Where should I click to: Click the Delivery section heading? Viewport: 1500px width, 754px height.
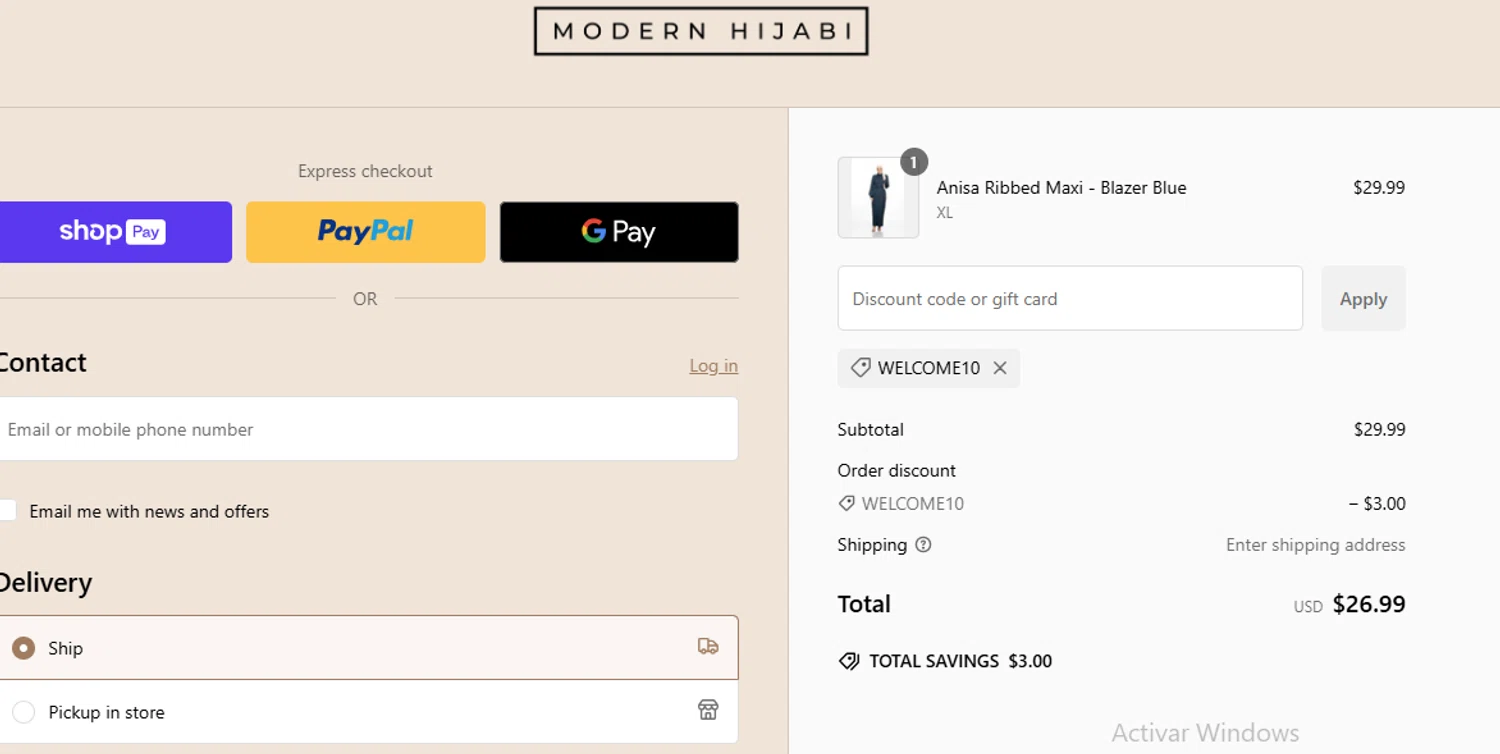point(45,583)
